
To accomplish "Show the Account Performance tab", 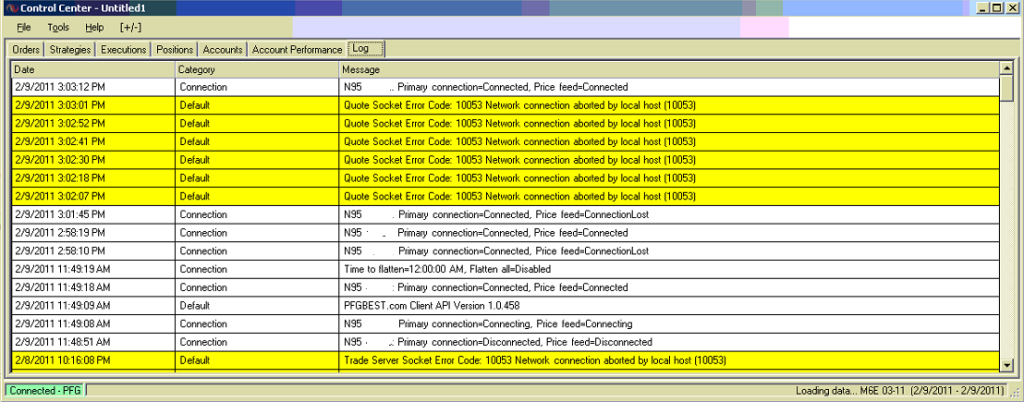I will click(297, 49).
